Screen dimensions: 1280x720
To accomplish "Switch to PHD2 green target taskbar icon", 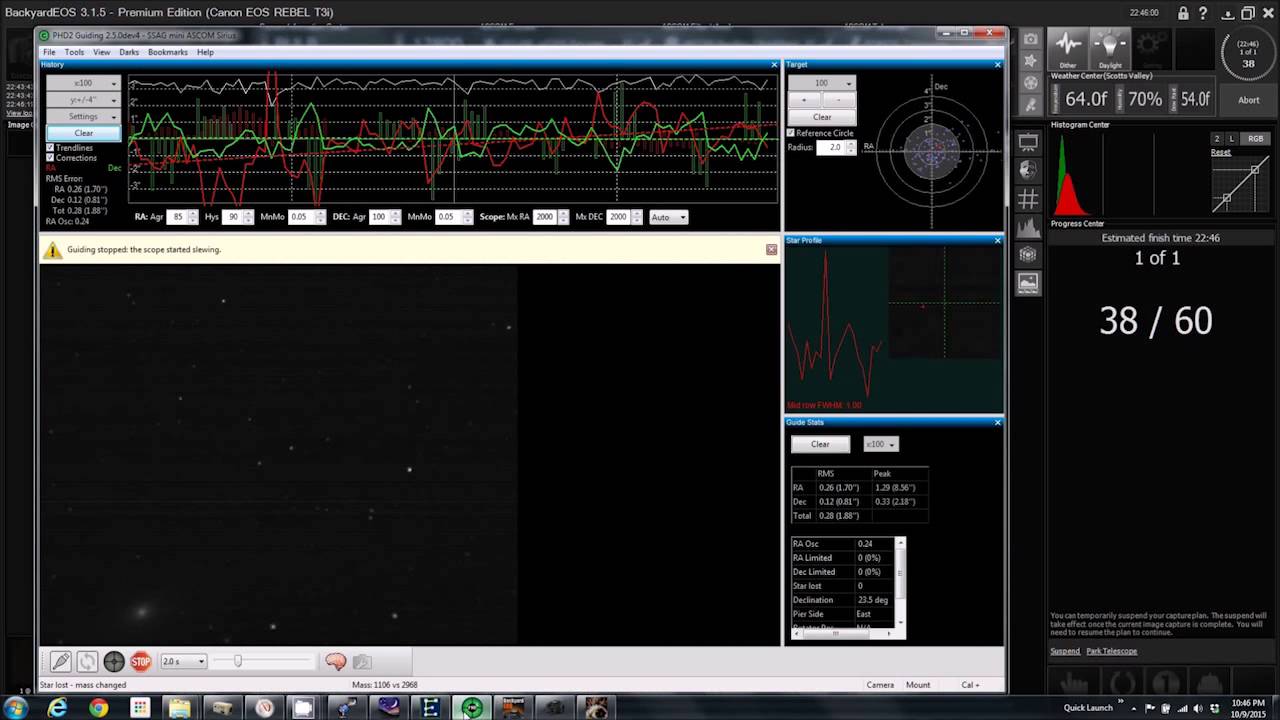I will coord(471,707).
